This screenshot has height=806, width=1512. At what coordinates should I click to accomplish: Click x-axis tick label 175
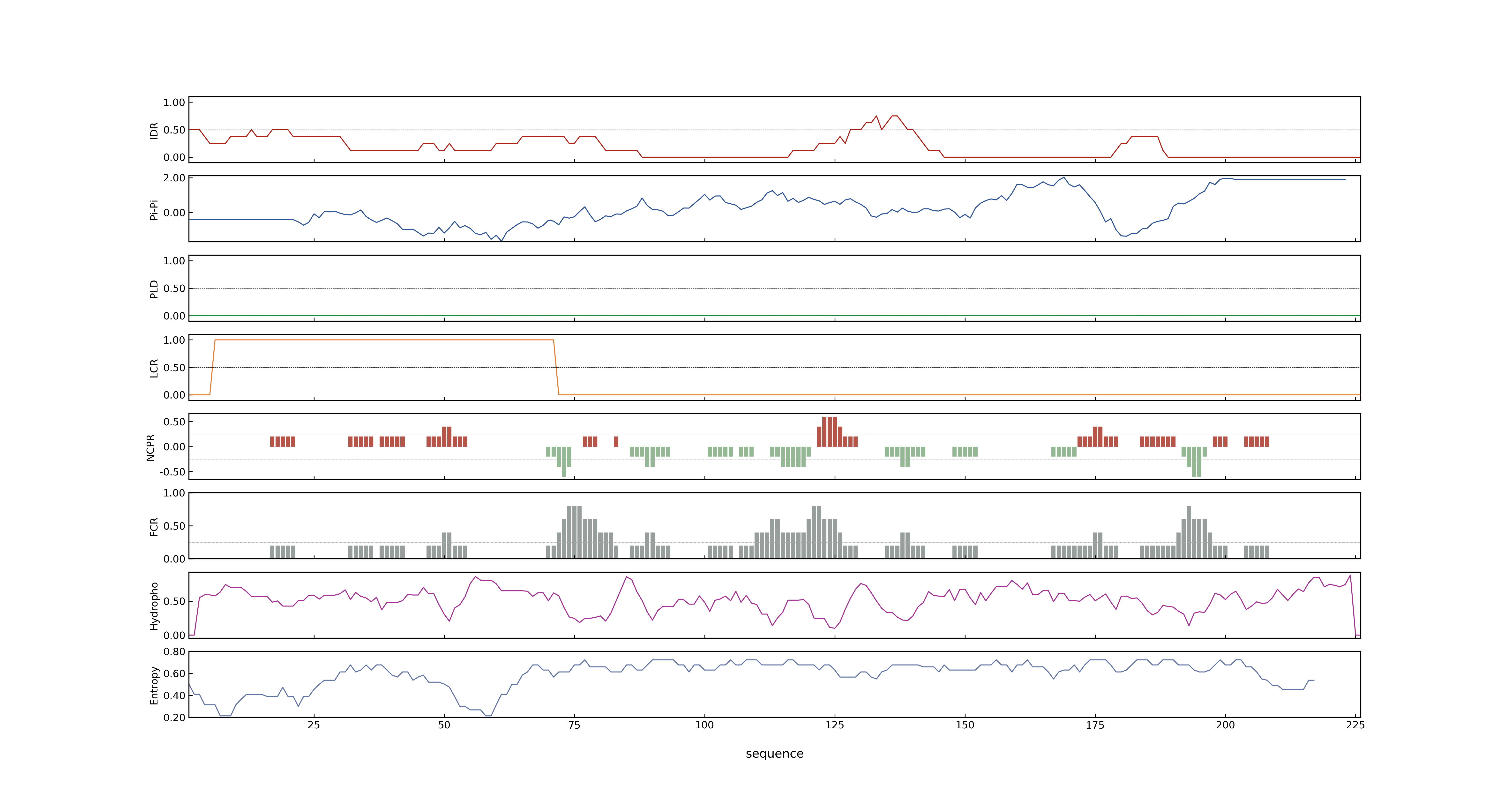[1095, 725]
